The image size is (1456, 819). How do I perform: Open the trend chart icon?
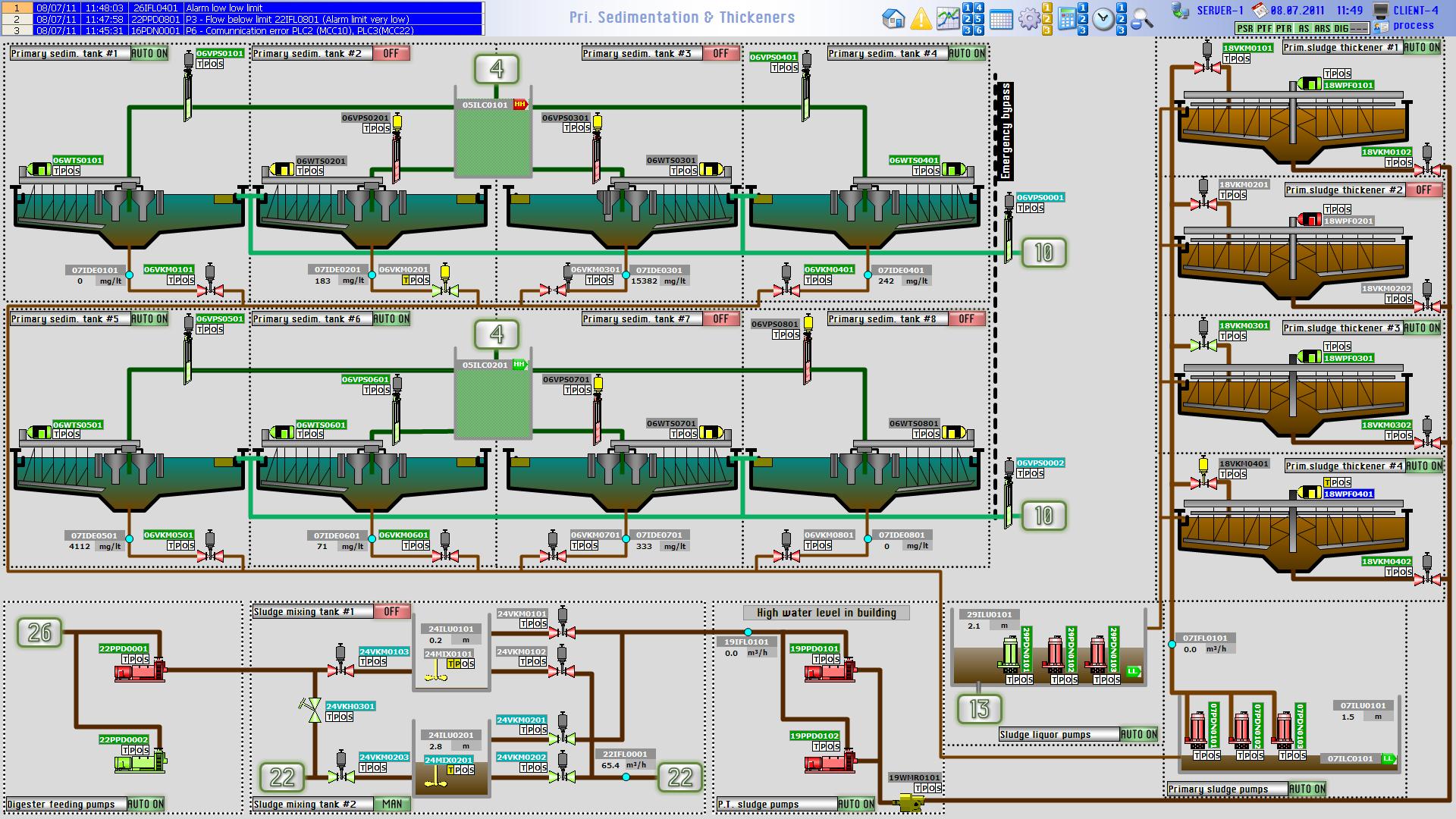click(948, 18)
